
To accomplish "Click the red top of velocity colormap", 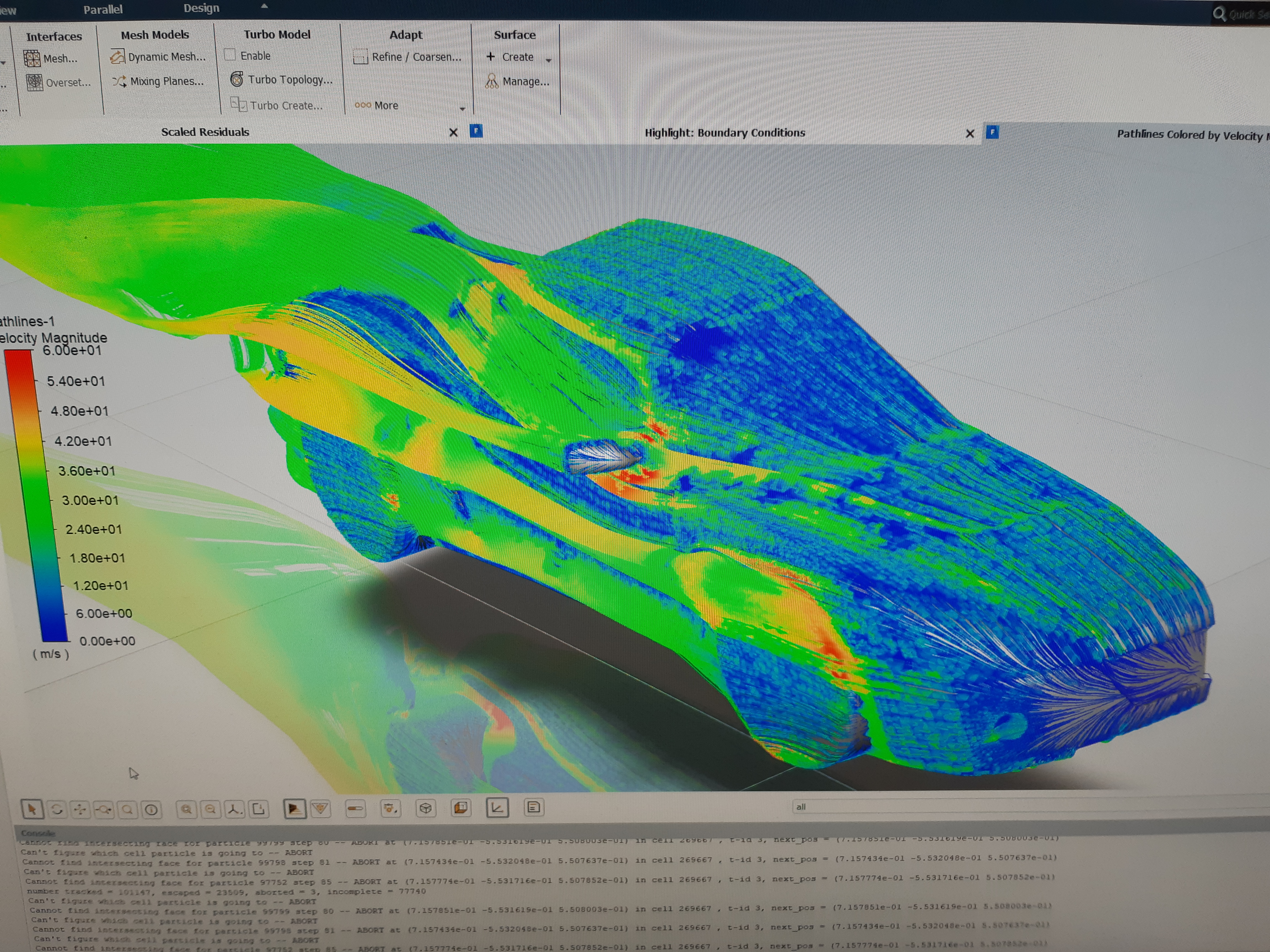I will pyautogui.click(x=19, y=361).
